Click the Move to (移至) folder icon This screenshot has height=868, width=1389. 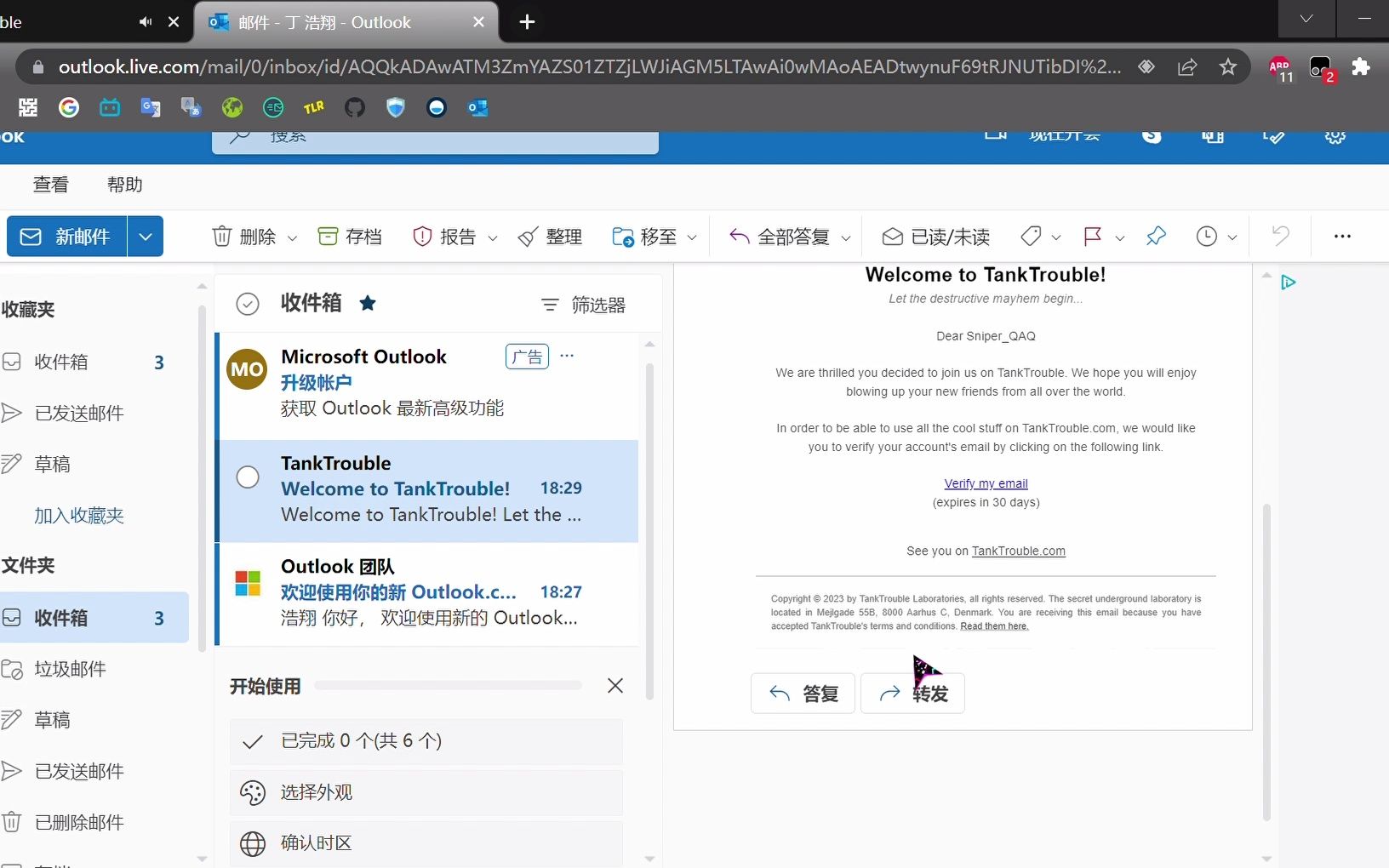pos(623,237)
